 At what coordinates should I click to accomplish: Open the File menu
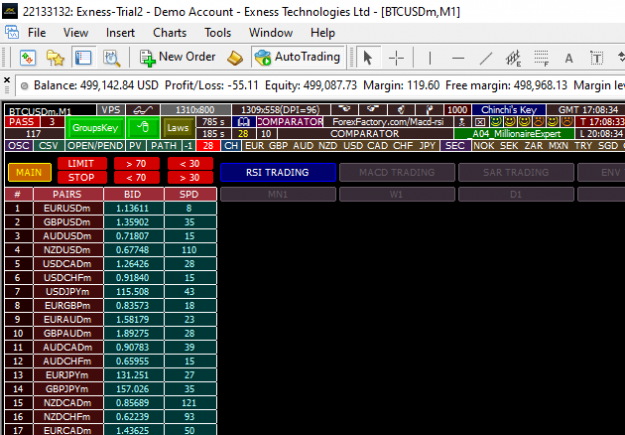(x=37, y=33)
